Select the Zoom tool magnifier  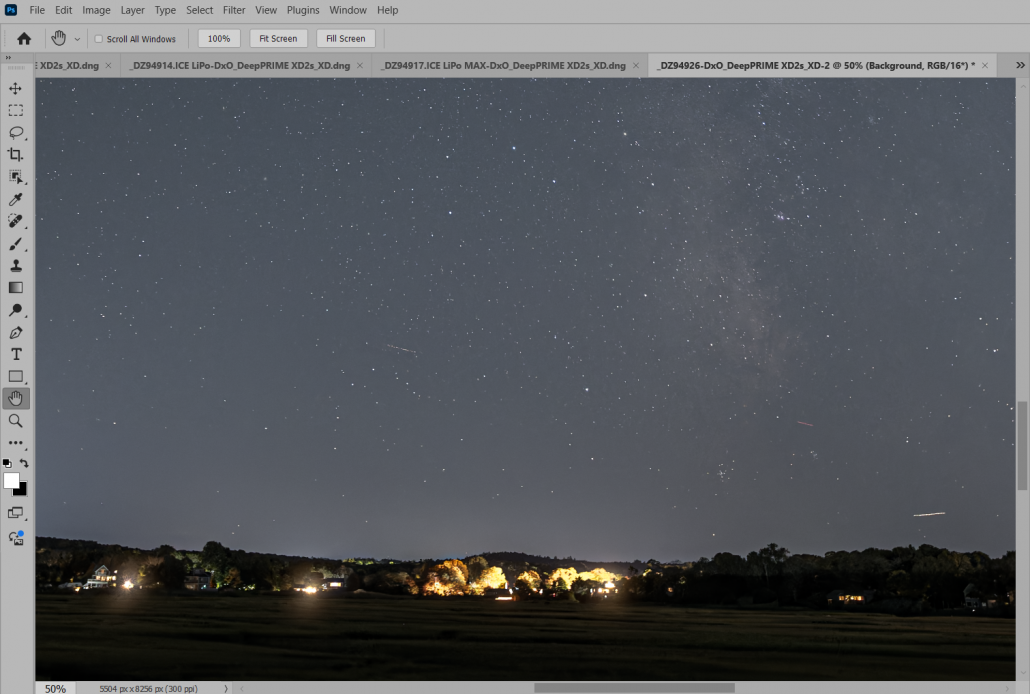tap(15, 421)
